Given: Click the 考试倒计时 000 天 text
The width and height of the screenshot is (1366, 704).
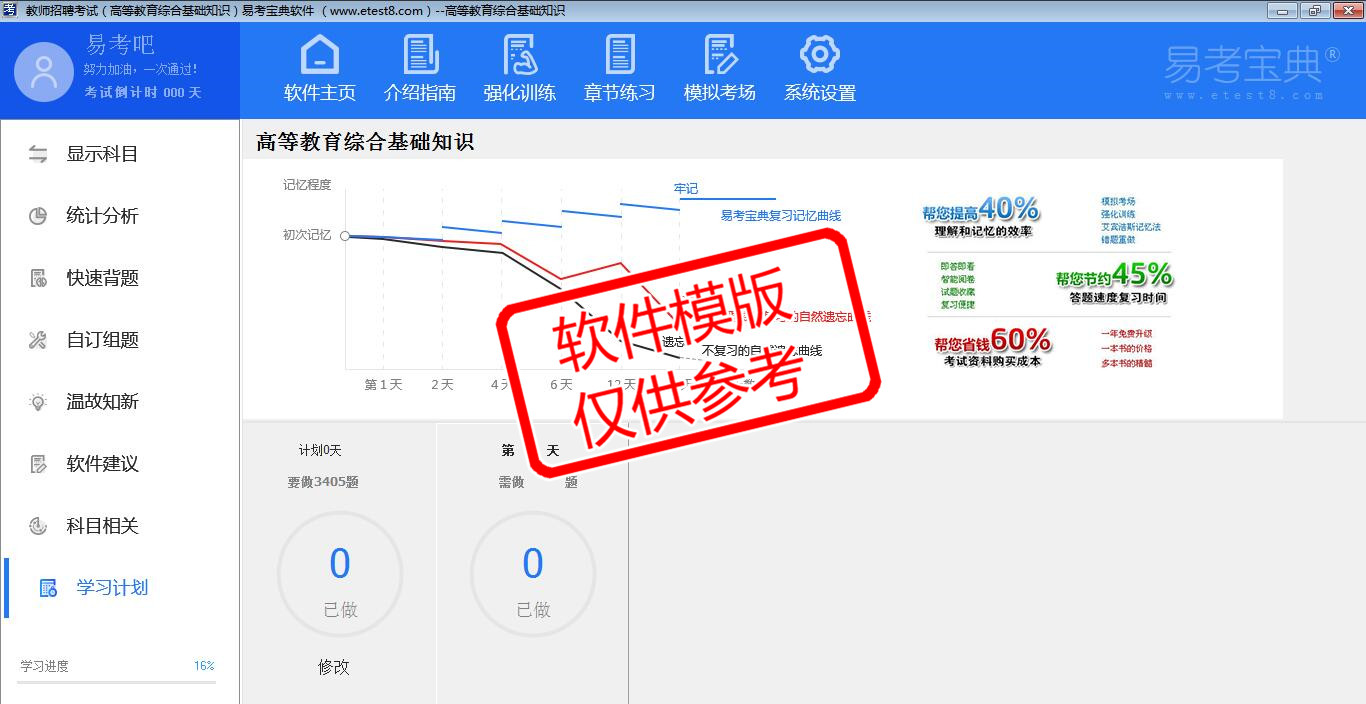Looking at the screenshot, I should pyautogui.click(x=143, y=92).
